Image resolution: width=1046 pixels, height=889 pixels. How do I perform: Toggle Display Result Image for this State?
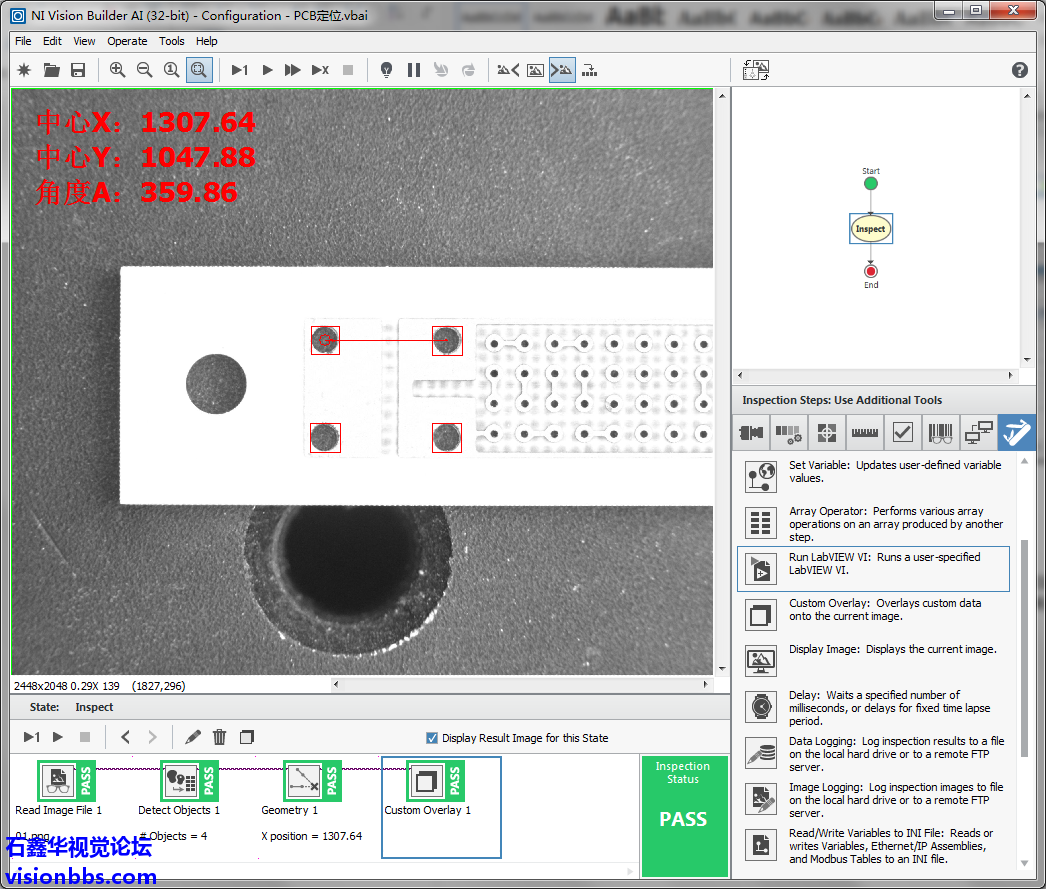pos(432,738)
